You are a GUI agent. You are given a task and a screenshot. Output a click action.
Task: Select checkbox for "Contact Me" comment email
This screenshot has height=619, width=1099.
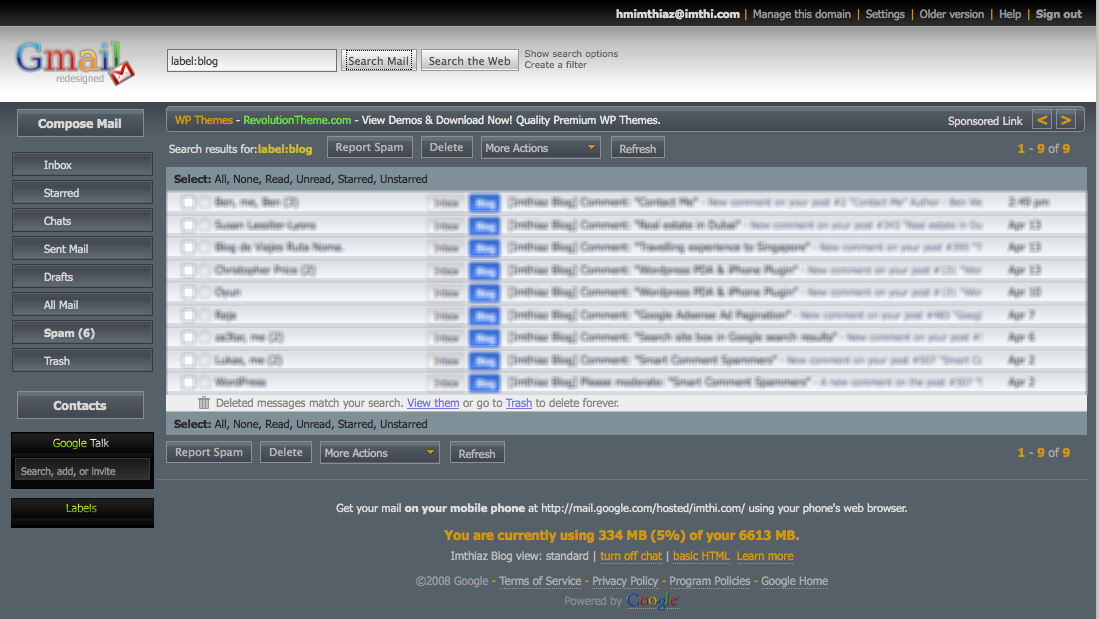pos(188,203)
